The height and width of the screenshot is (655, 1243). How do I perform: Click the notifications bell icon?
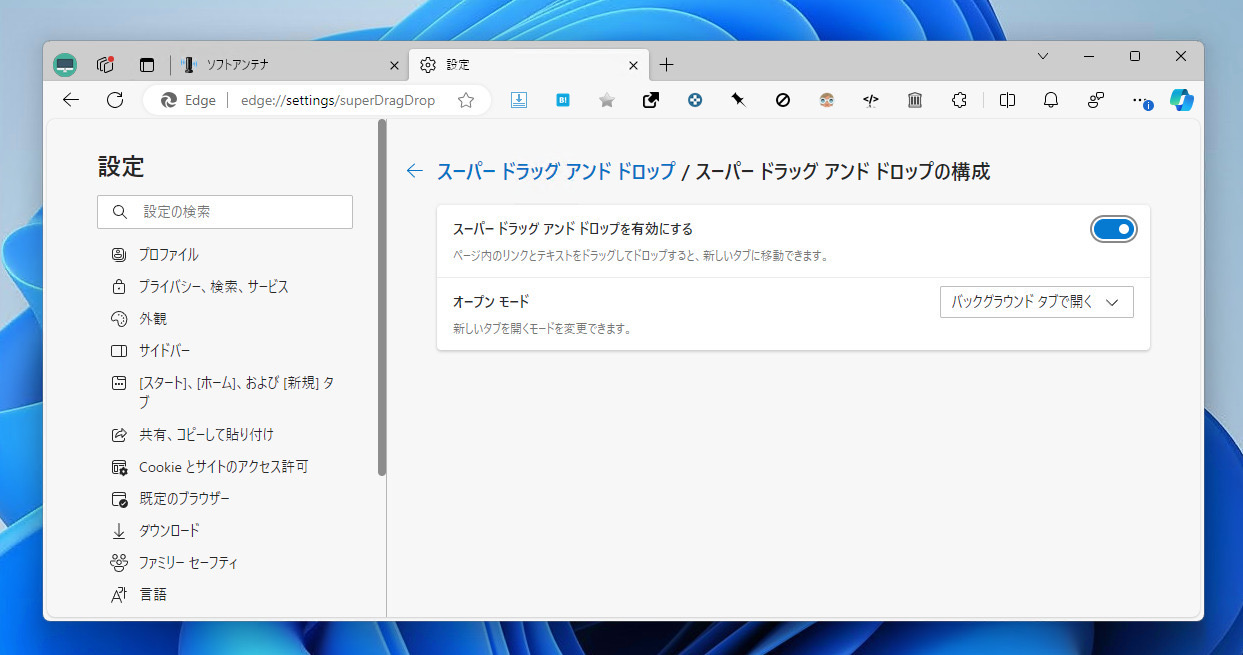(x=1050, y=100)
